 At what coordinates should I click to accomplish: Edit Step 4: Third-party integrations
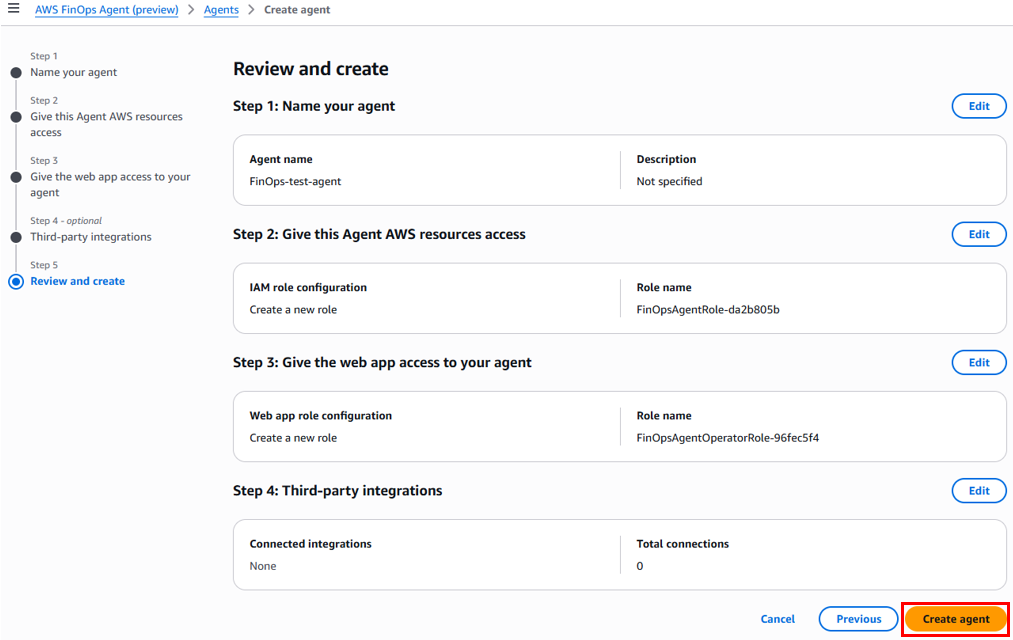(x=979, y=491)
